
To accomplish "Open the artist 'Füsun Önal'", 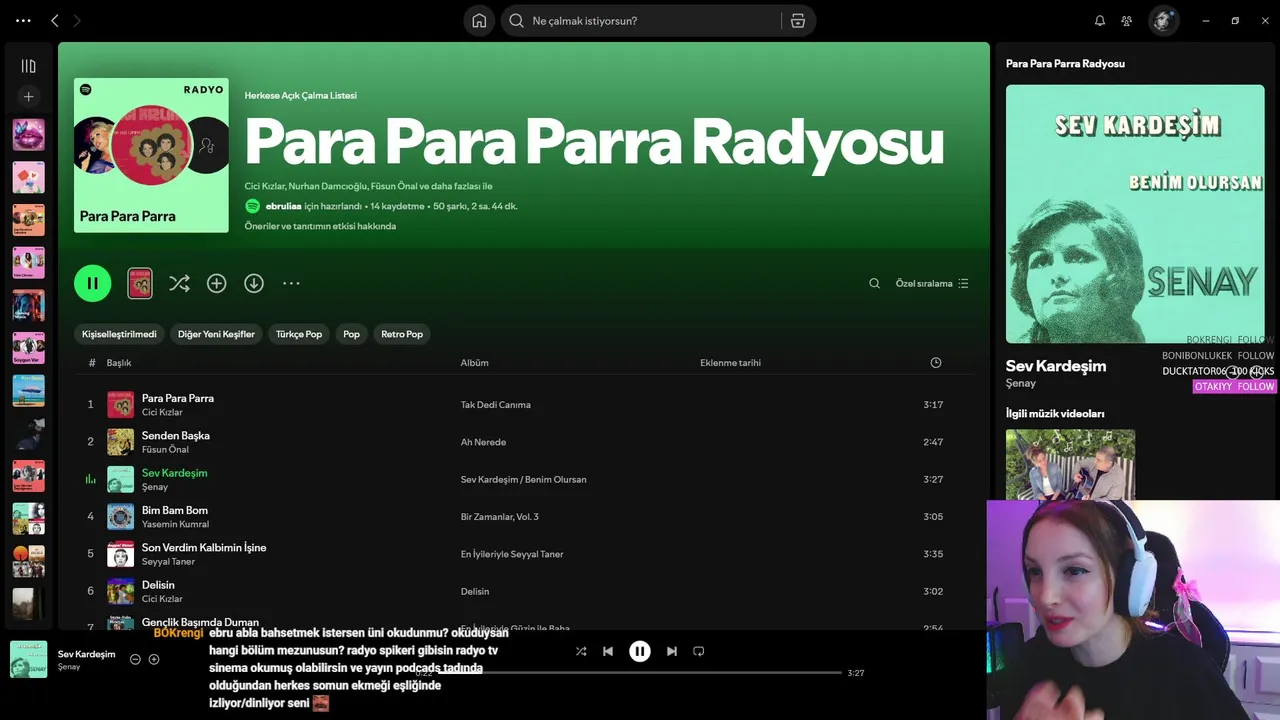I will (165, 450).
